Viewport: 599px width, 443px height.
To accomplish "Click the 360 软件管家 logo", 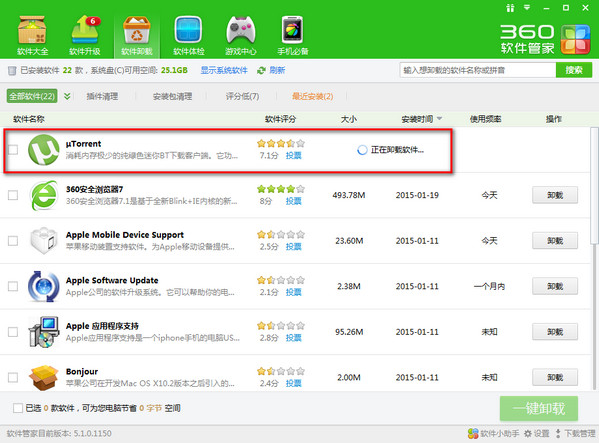I will point(545,39).
